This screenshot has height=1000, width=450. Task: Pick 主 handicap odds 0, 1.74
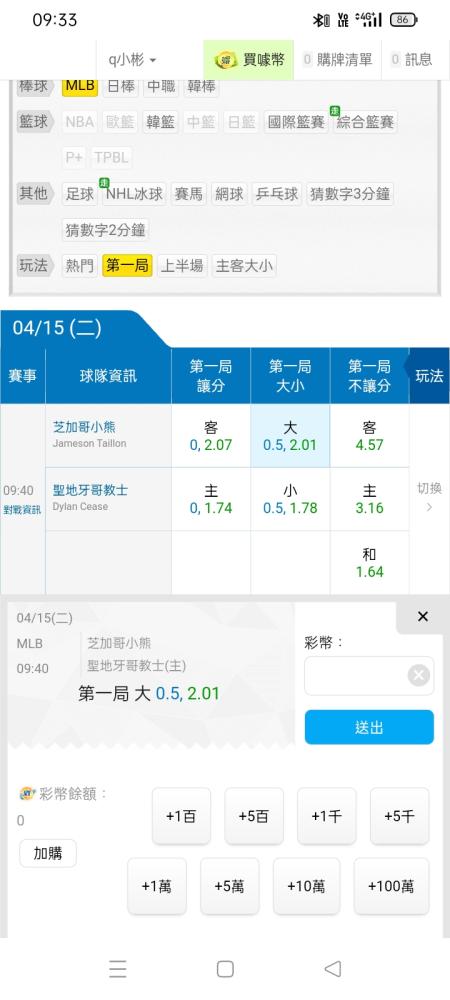coord(210,499)
